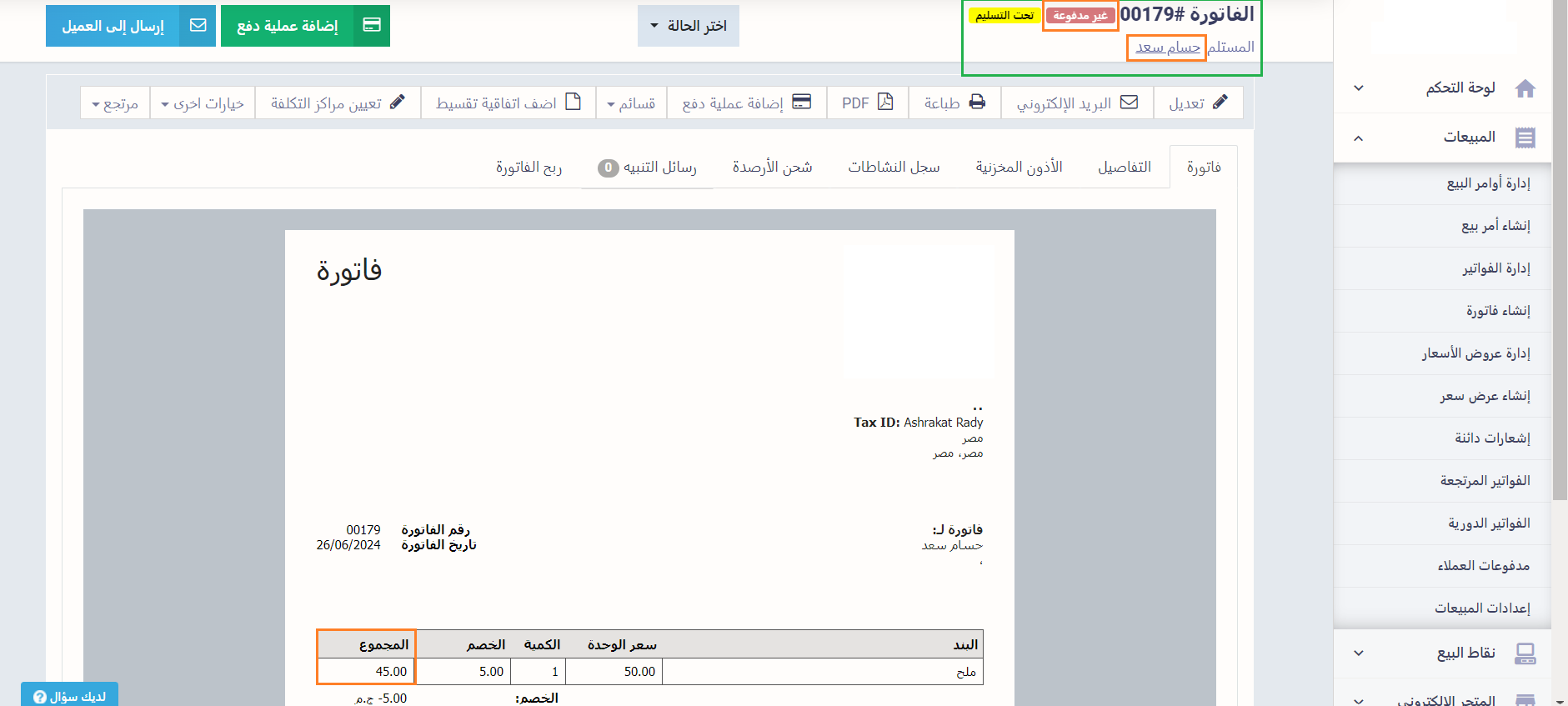Screen dimensions: 1568x706
Task: Click the pencil icon for Edit (تعديل)
Action: pos(1220,103)
